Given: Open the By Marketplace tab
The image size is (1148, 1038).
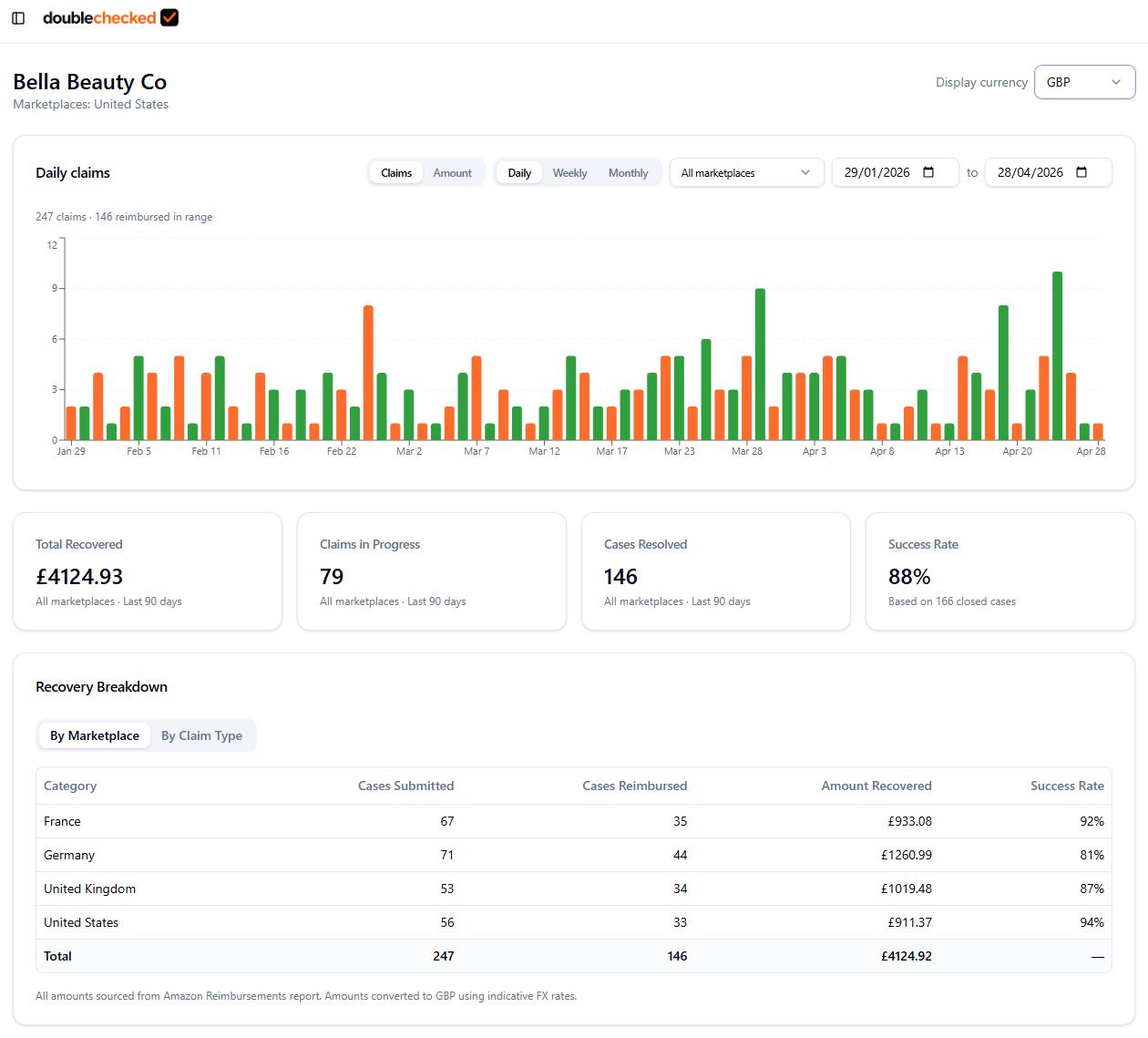Looking at the screenshot, I should (x=95, y=735).
